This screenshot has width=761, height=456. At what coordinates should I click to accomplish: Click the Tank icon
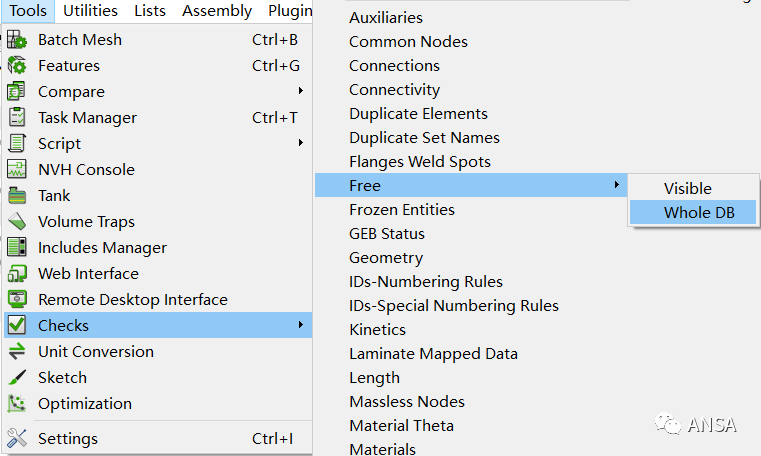coord(17,195)
